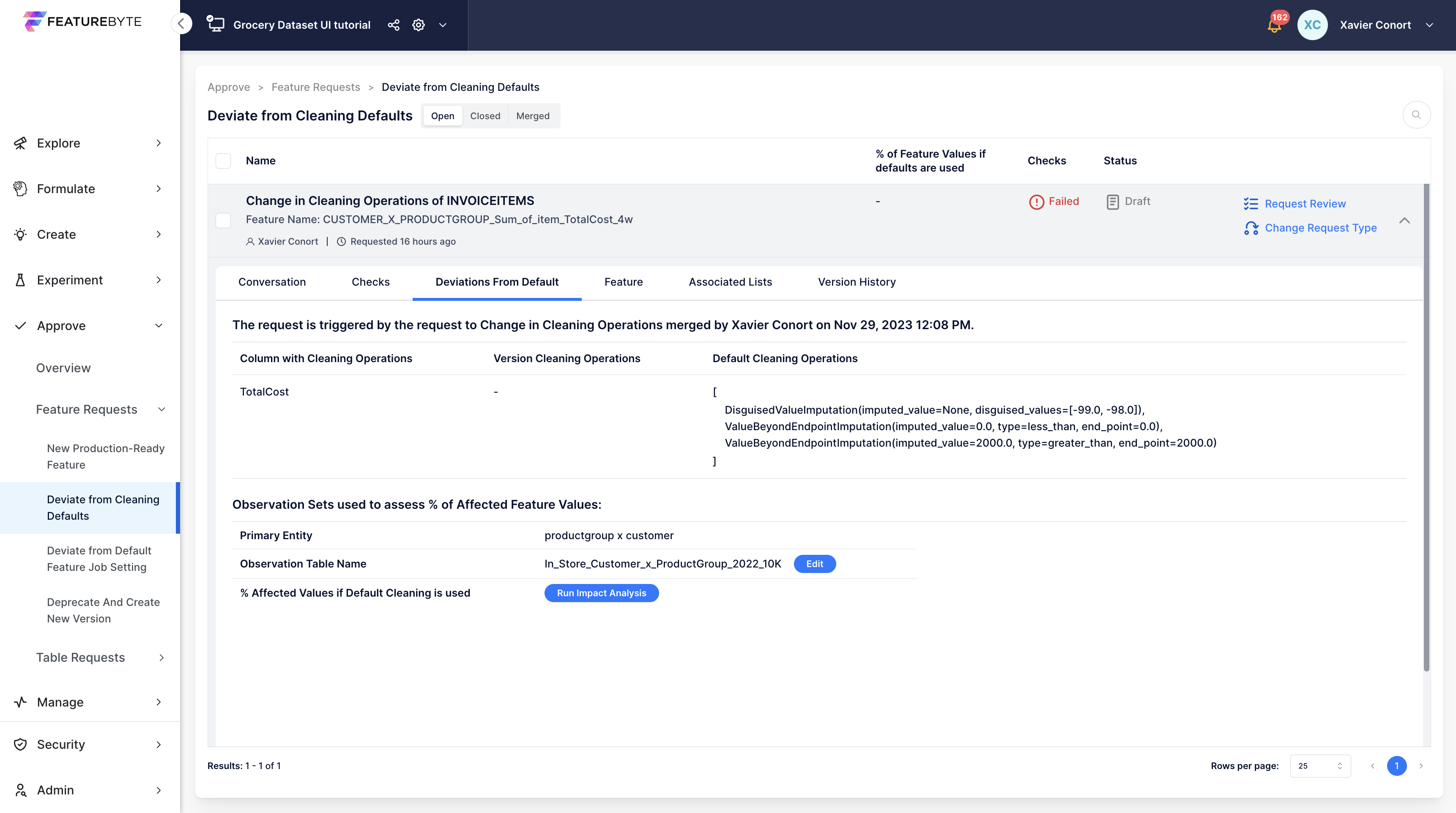Viewport: 1456px width, 813px height.
Task: Click the FeatureByte logo
Action: point(82,22)
